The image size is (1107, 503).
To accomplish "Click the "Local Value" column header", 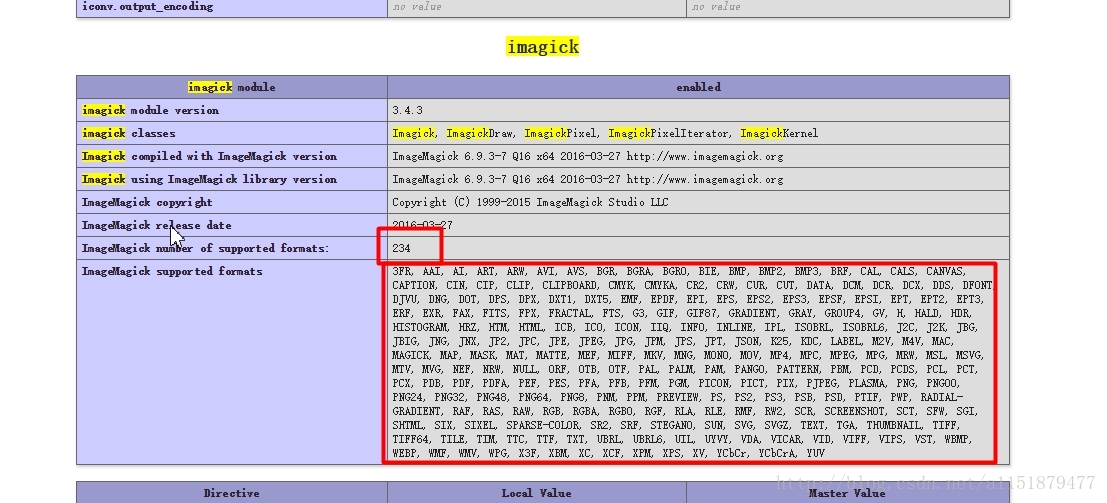I will point(537,493).
